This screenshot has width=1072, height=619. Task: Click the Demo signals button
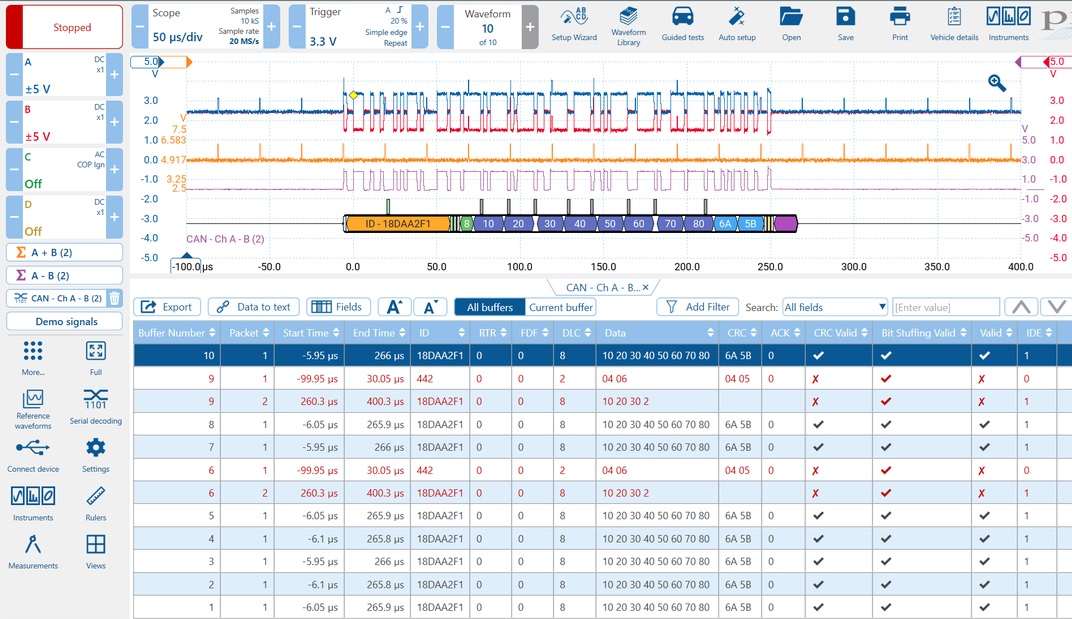click(64, 321)
